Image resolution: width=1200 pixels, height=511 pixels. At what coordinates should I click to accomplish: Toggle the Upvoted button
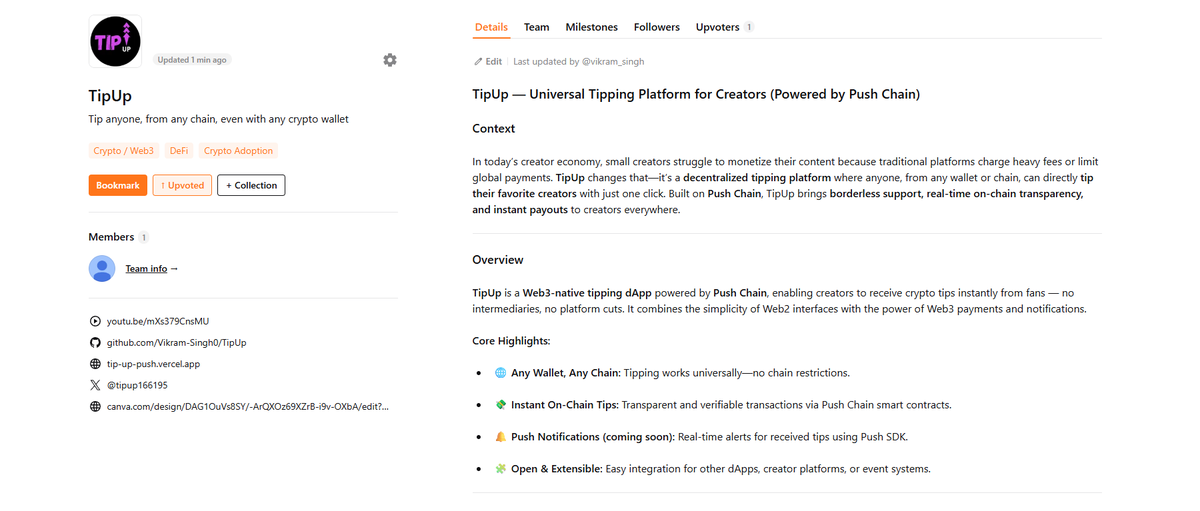pos(182,185)
